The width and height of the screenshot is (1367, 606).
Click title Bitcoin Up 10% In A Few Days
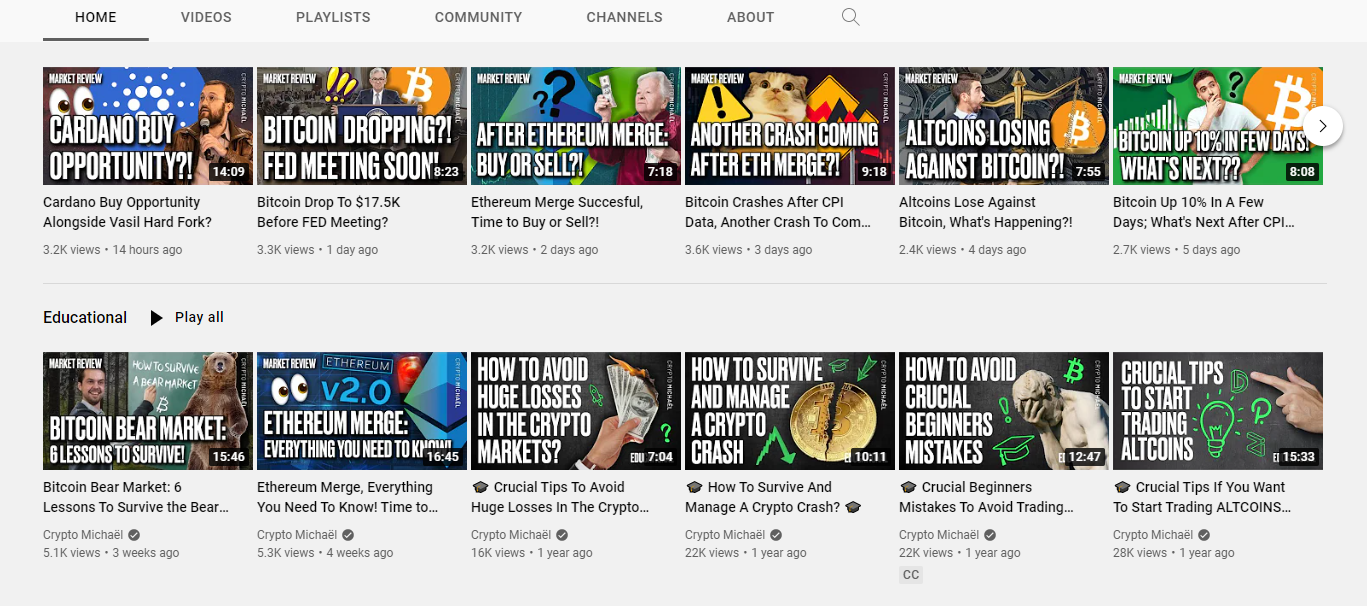(x=1205, y=212)
